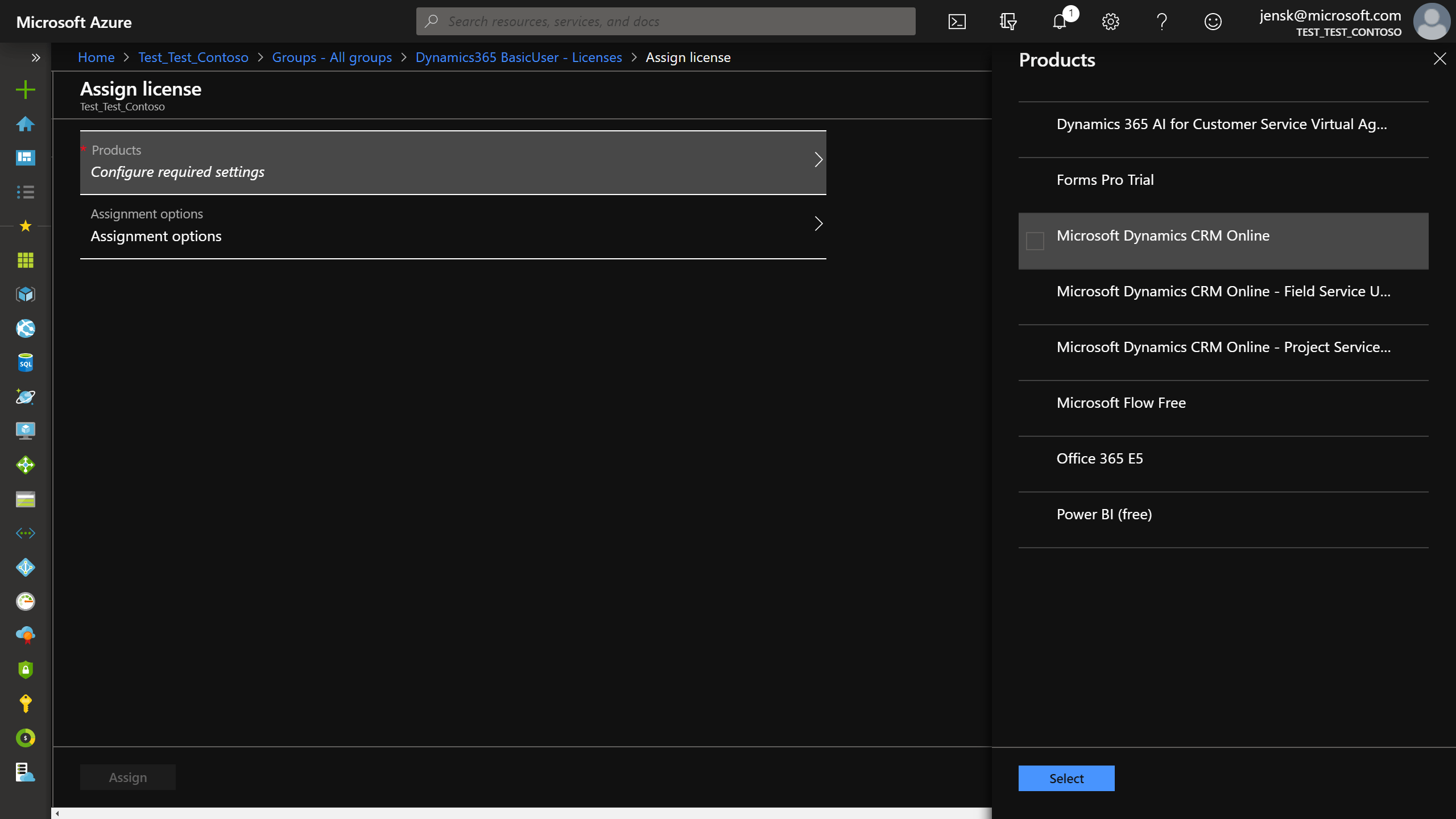Open the Dashboard icon in sidebar
Viewport: 1456px width, 819px height.
point(25,158)
